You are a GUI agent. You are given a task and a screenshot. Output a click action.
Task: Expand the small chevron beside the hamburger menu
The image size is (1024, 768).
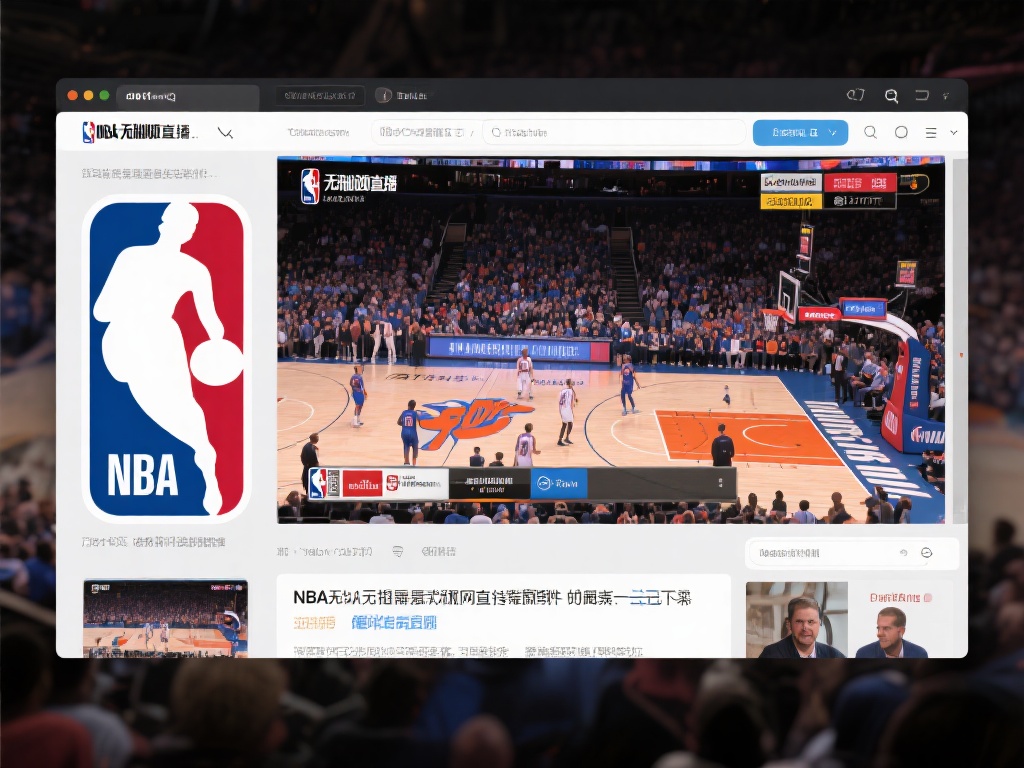[x=954, y=132]
